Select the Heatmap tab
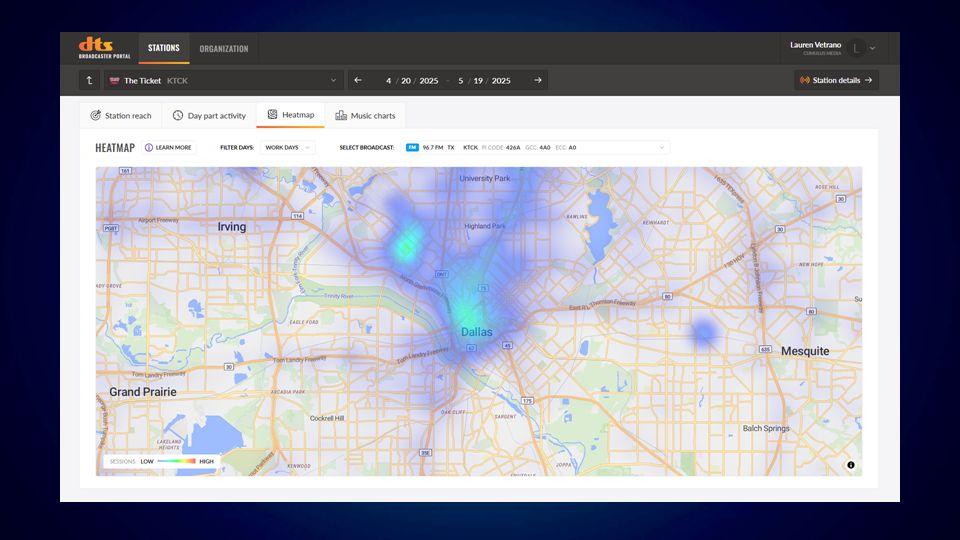The image size is (960, 540). [291, 114]
